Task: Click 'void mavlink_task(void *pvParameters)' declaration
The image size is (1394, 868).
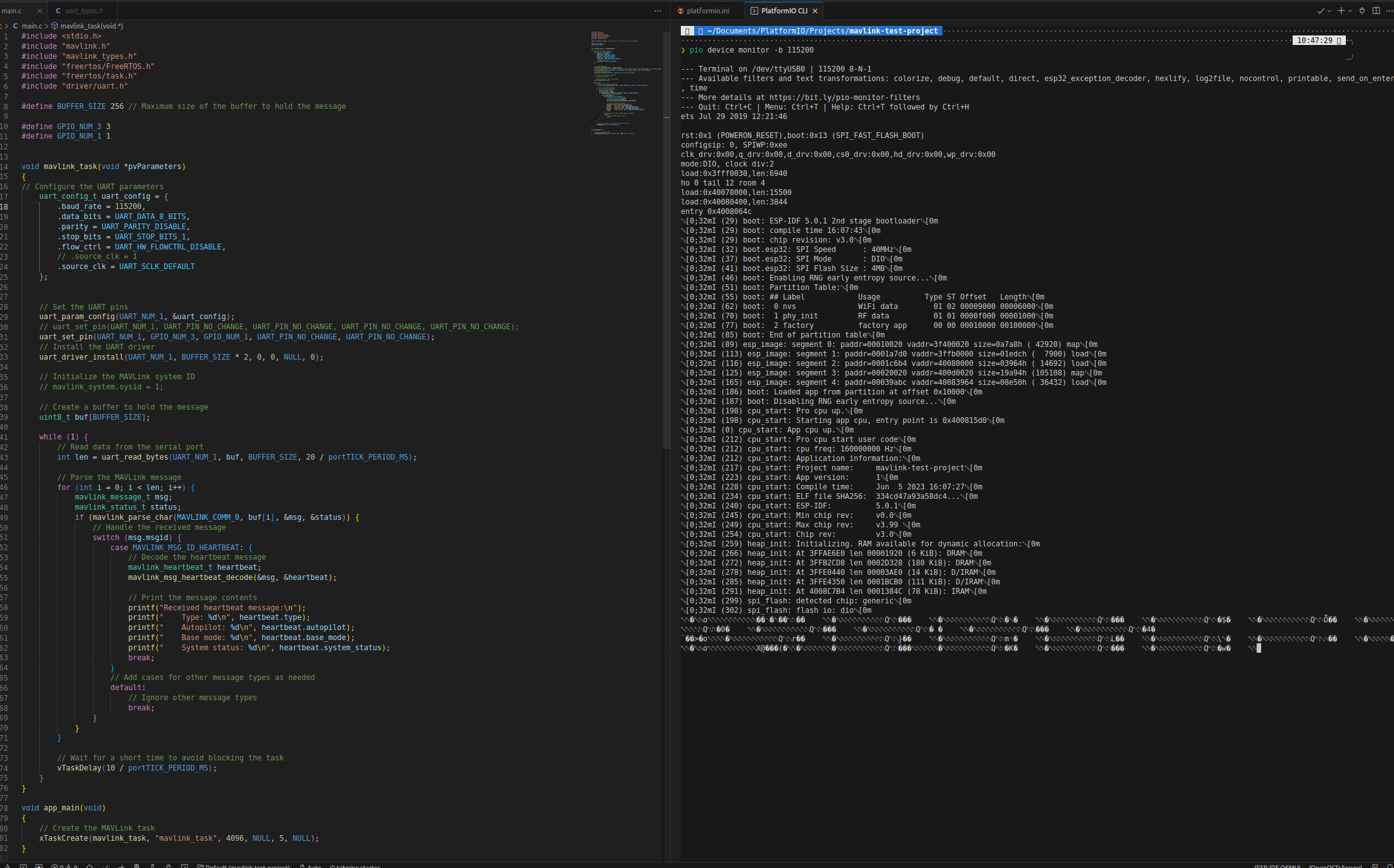Action: pos(104,167)
